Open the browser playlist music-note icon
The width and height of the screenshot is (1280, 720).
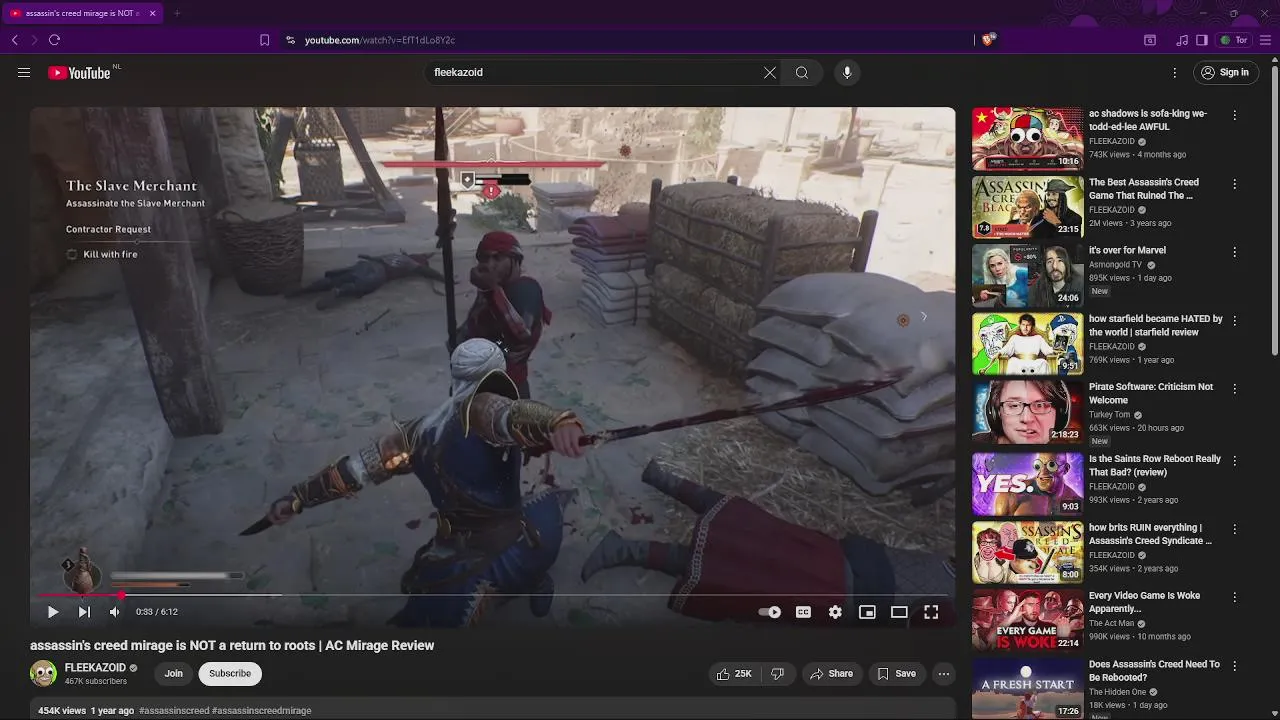1183,40
